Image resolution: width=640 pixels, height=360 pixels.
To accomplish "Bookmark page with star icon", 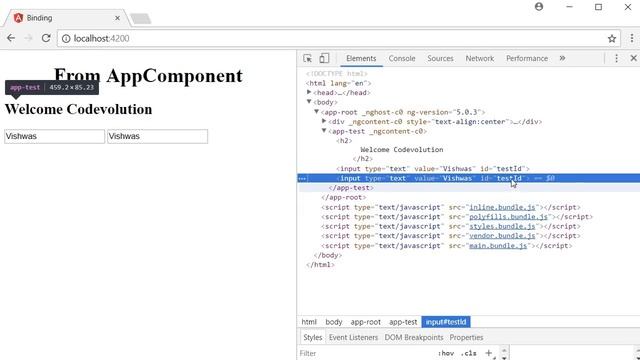I will [x=611, y=39].
